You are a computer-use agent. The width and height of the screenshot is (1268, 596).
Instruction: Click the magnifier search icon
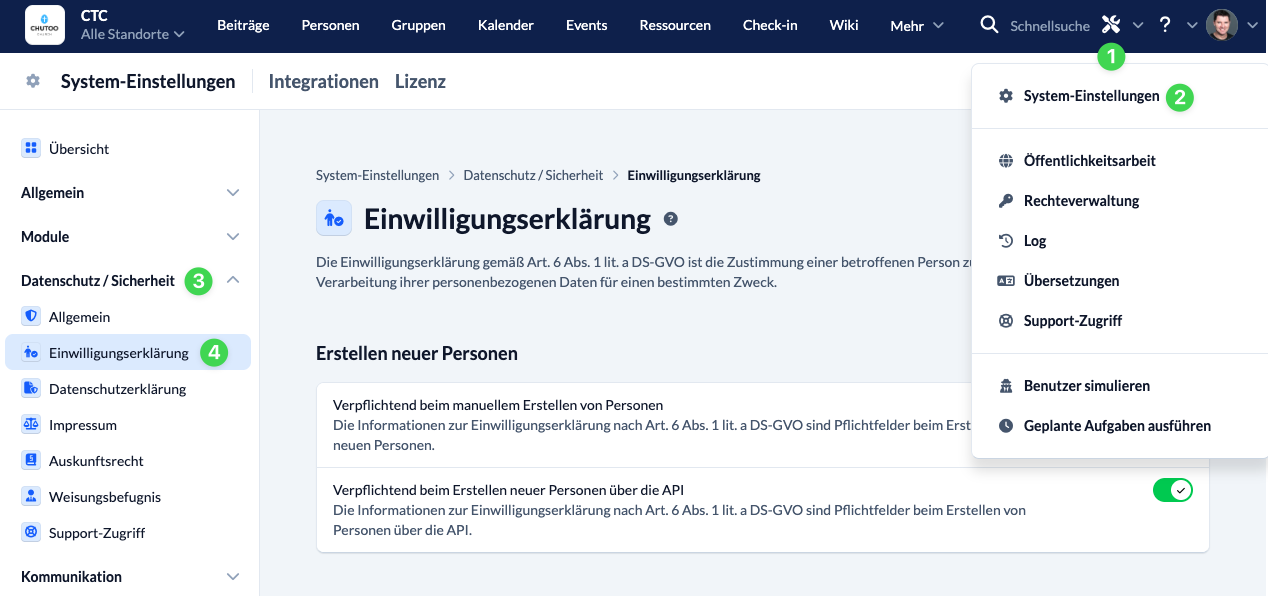989,25
